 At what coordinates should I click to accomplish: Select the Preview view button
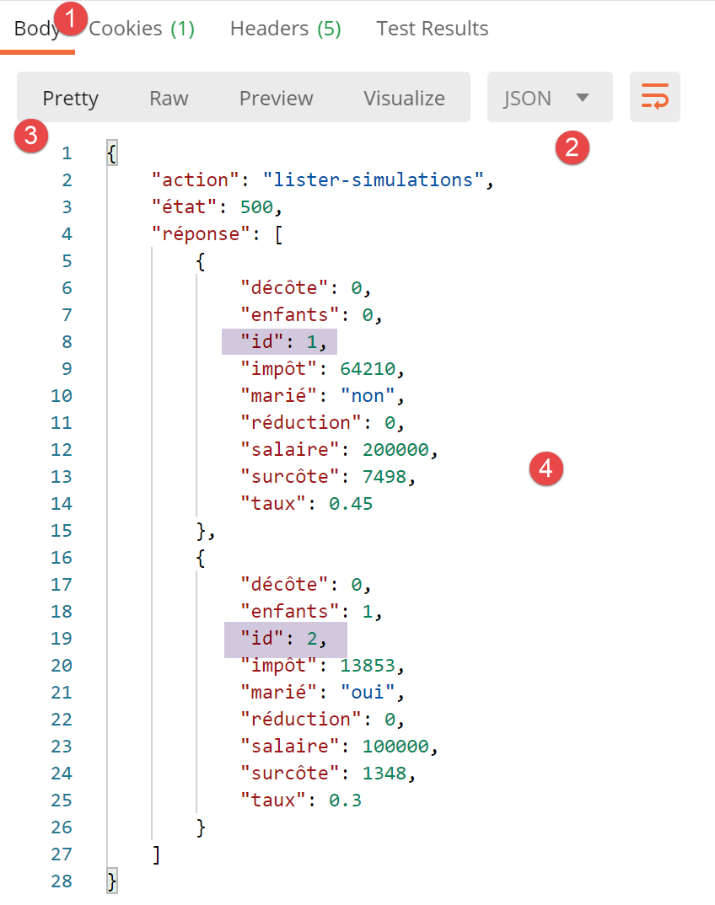(x=276, y=98)
